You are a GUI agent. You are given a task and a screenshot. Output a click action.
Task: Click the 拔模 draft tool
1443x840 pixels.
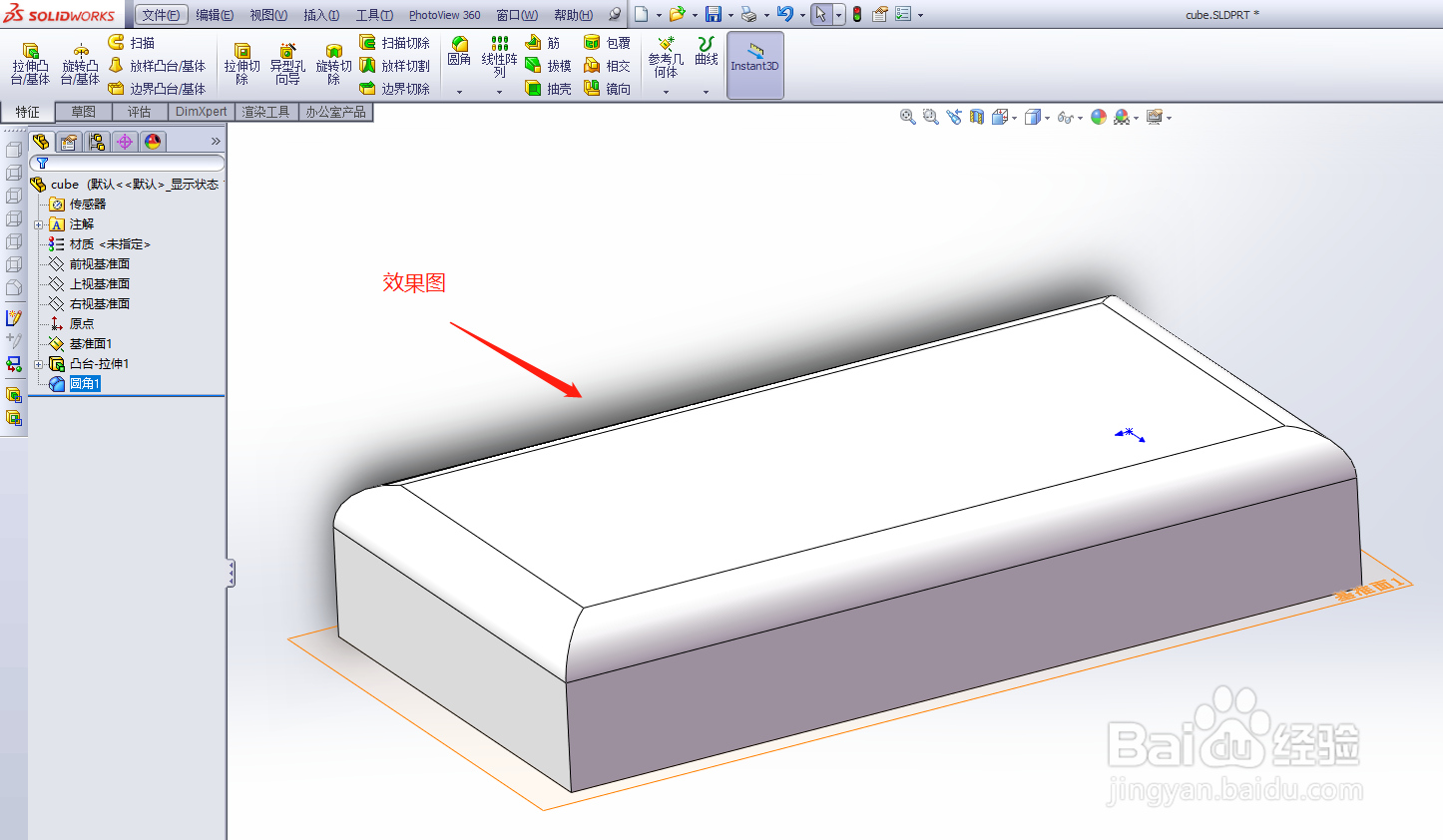point(548,66)
